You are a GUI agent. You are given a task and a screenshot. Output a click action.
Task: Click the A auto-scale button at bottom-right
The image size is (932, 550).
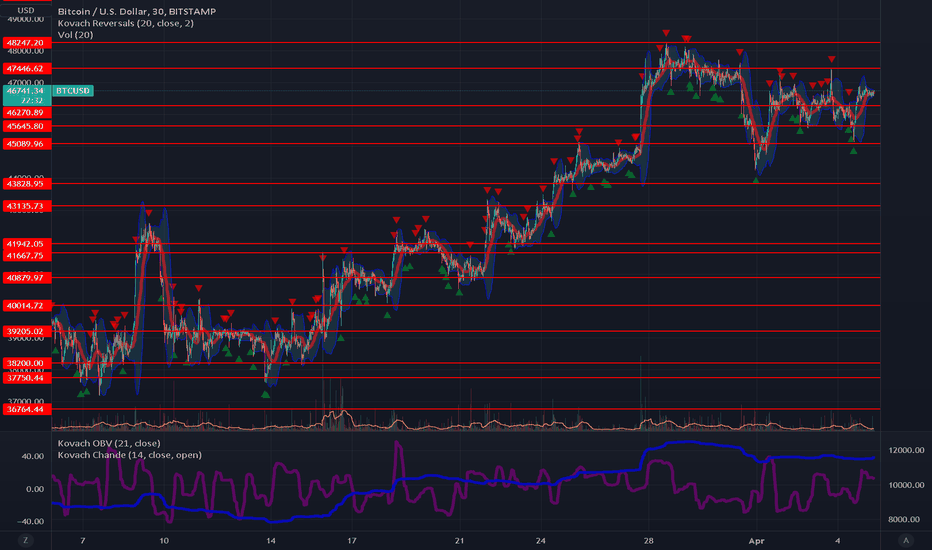pos(906,540)
